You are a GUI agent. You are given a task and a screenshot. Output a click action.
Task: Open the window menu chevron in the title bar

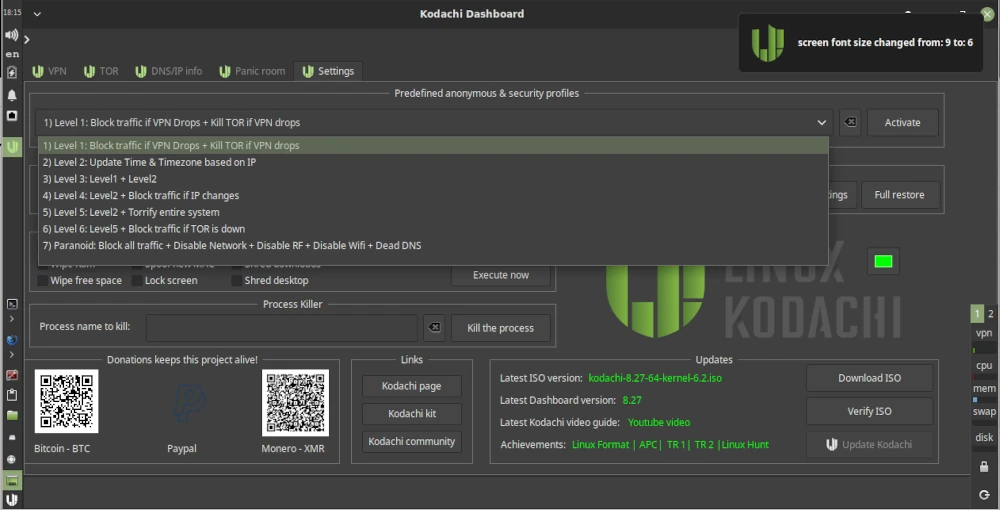coord(37,14)
